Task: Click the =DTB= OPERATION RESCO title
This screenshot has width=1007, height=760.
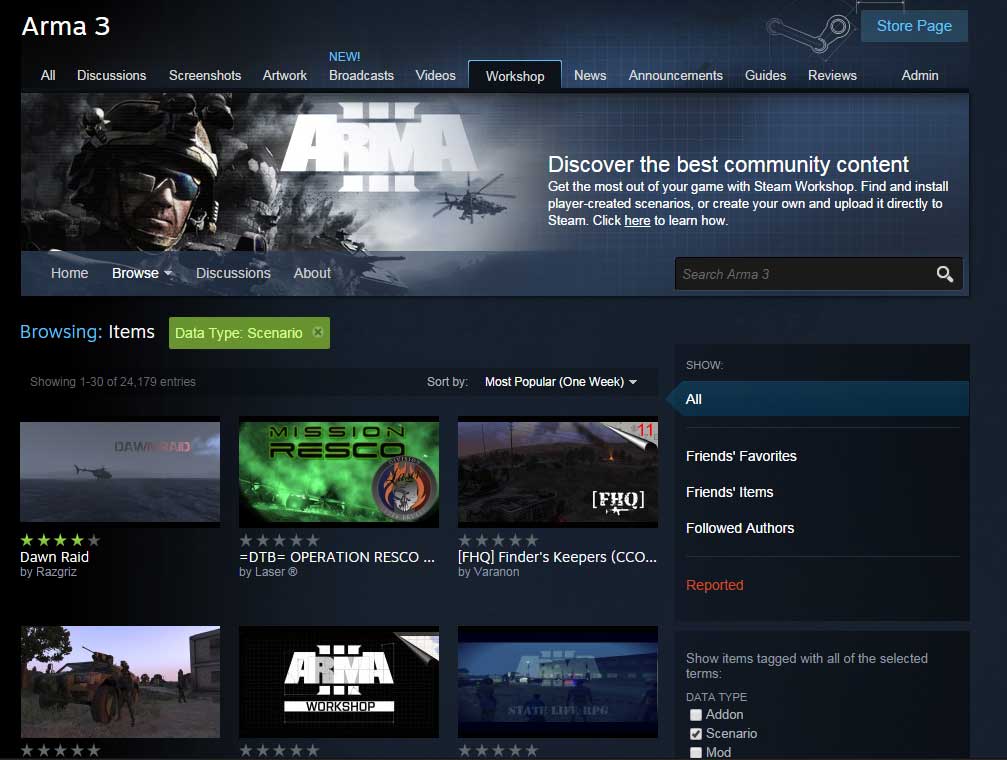Action: (x=337, y=557)
